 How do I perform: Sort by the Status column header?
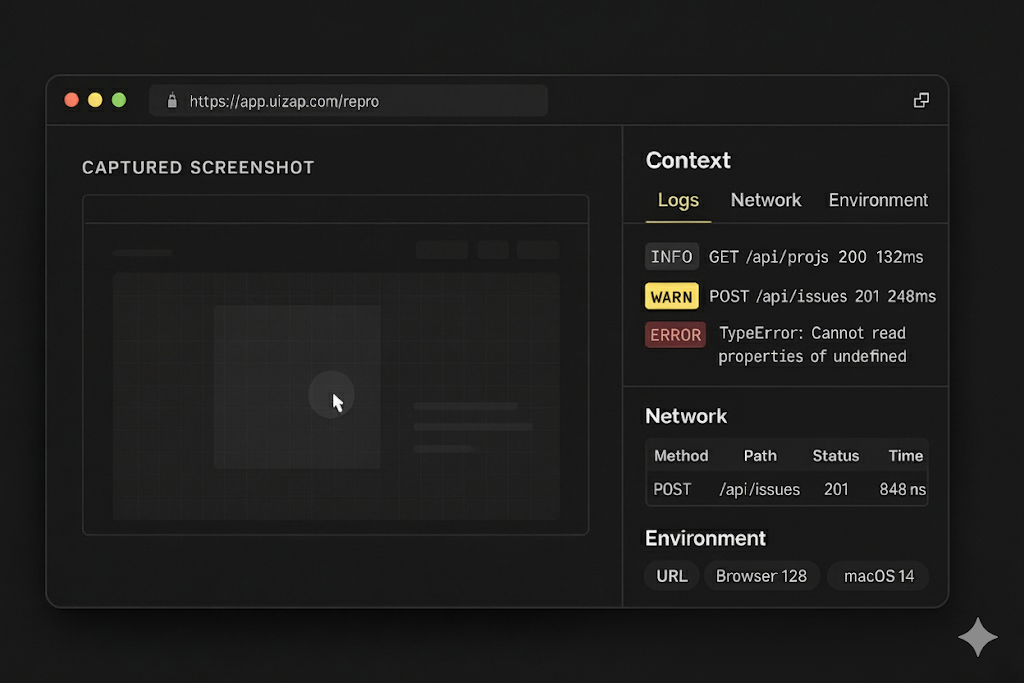(x=836, y=456)
